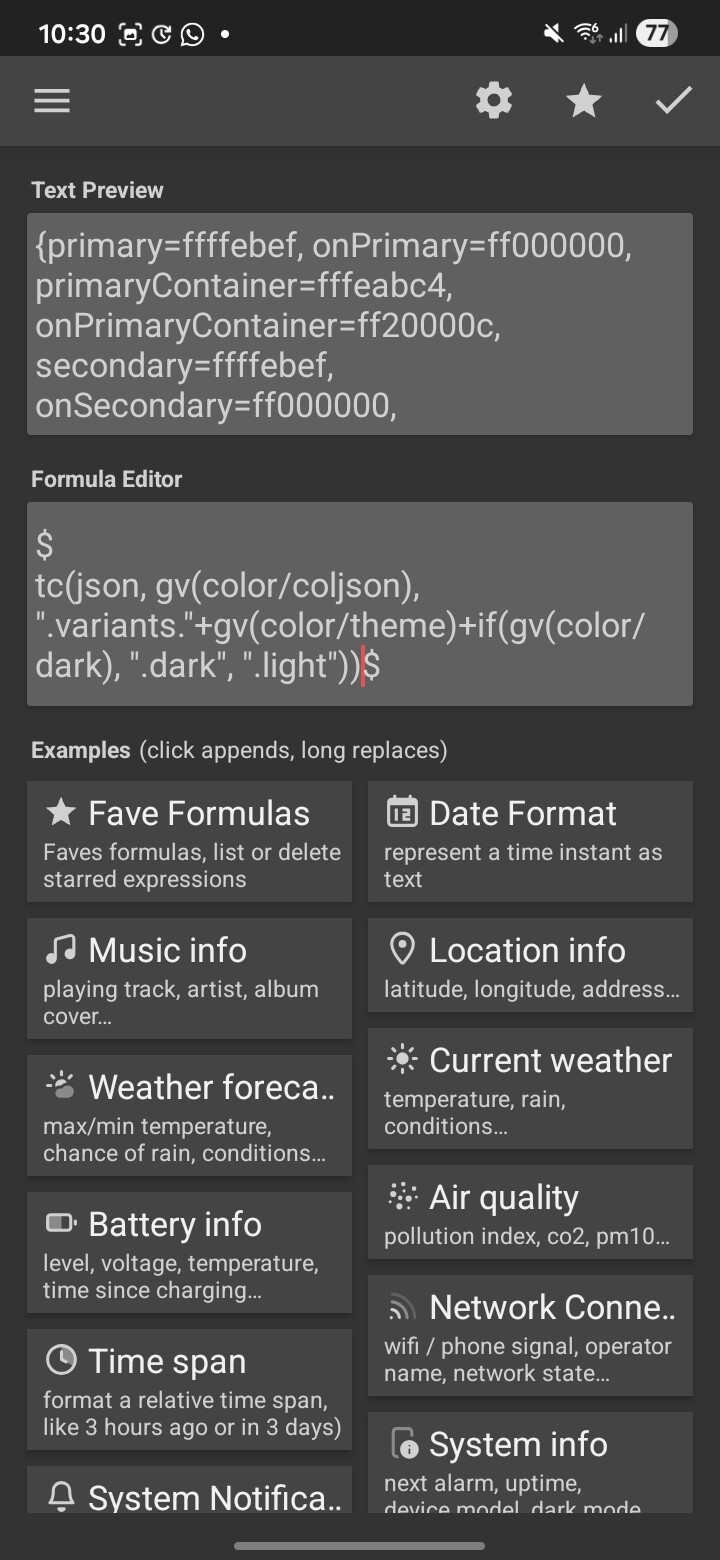Select the Network Connection examples card
720x1560 pixels.
click(530, 1334)
